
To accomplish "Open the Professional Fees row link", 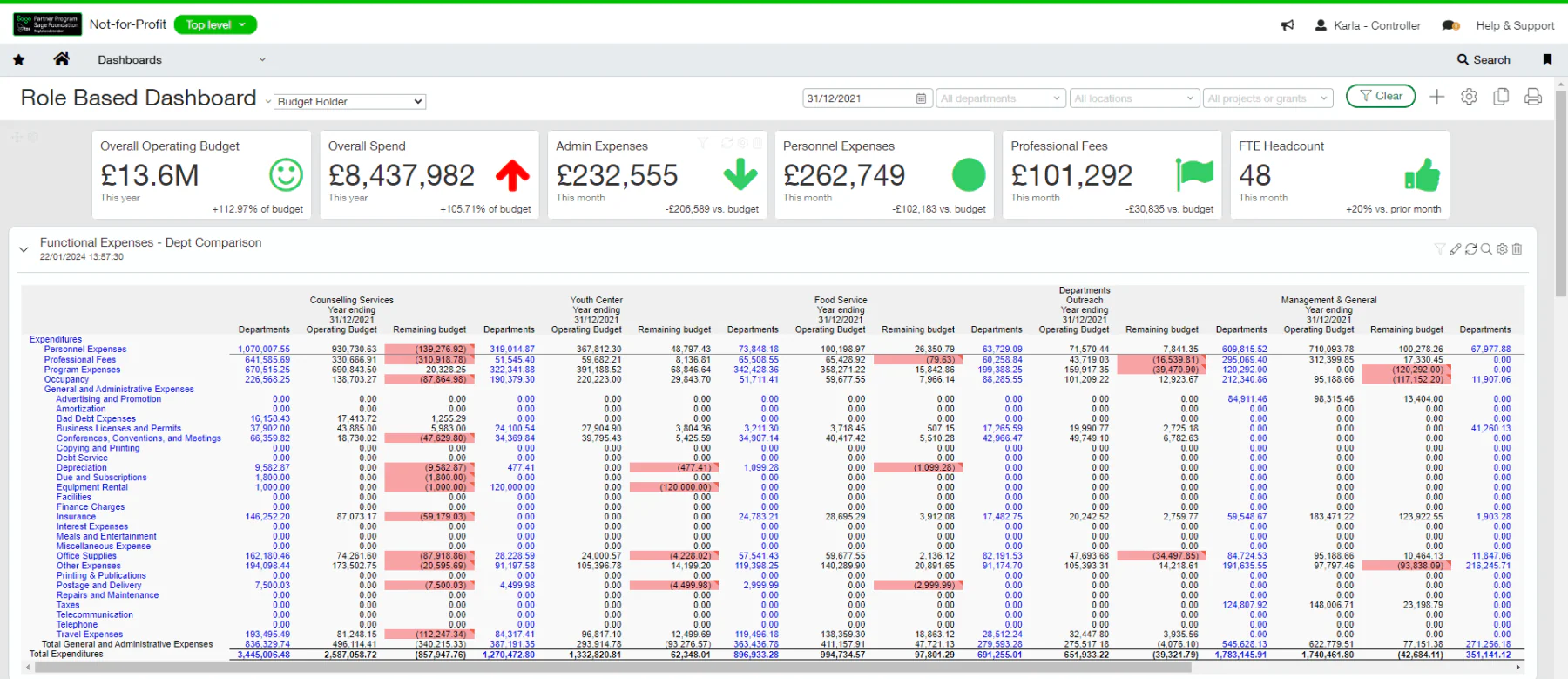I will click(80, 359).
